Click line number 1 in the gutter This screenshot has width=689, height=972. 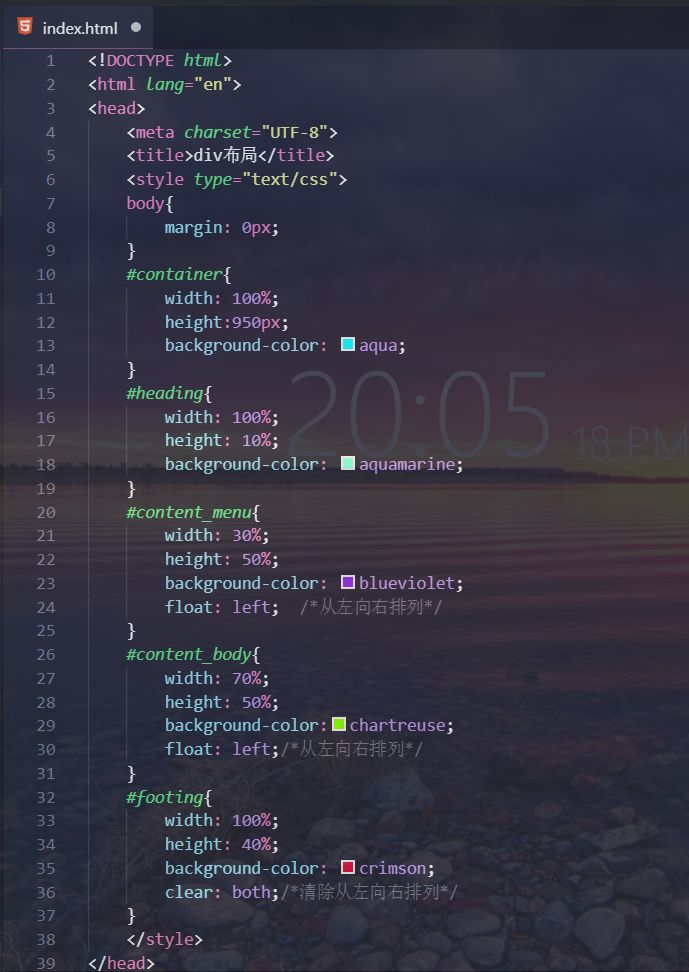click(50, 60)
